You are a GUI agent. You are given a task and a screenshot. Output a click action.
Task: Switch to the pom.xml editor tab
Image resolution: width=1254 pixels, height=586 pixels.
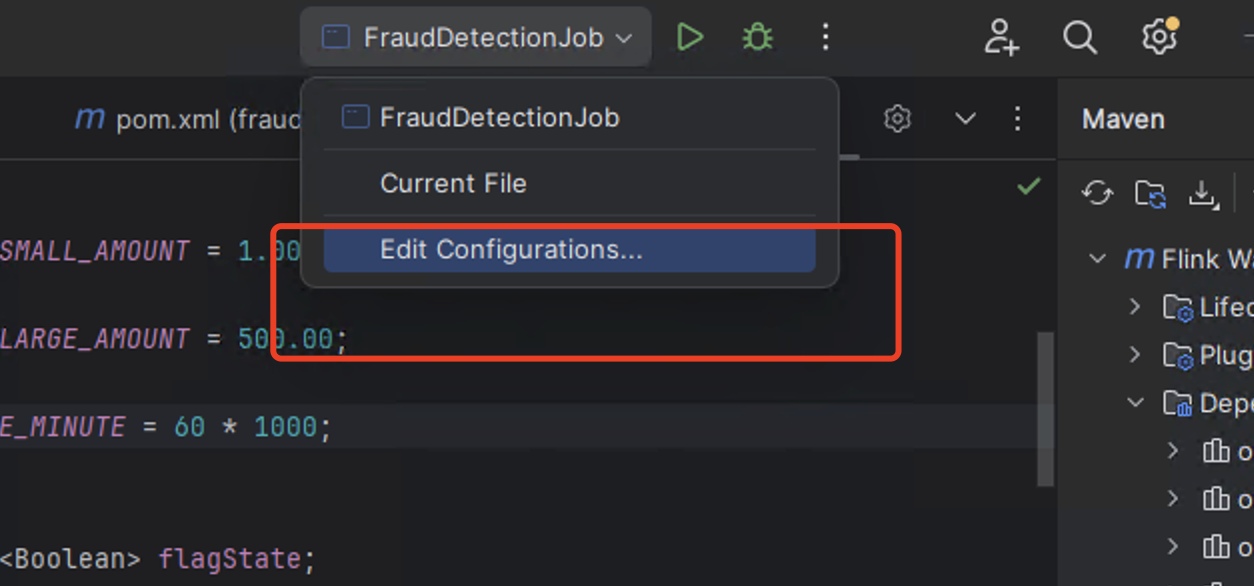[x=190, y=120]
